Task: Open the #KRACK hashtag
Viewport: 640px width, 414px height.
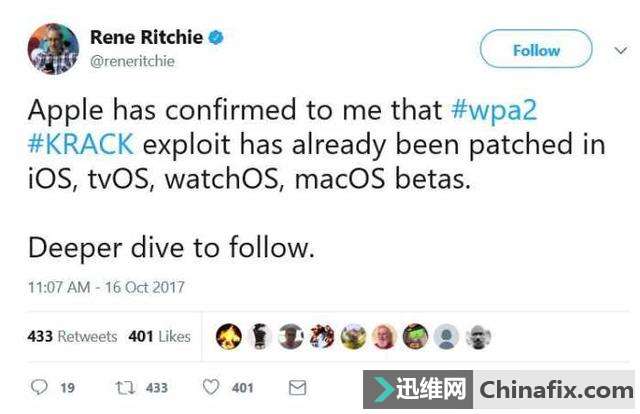Action: tap(81, 144)
